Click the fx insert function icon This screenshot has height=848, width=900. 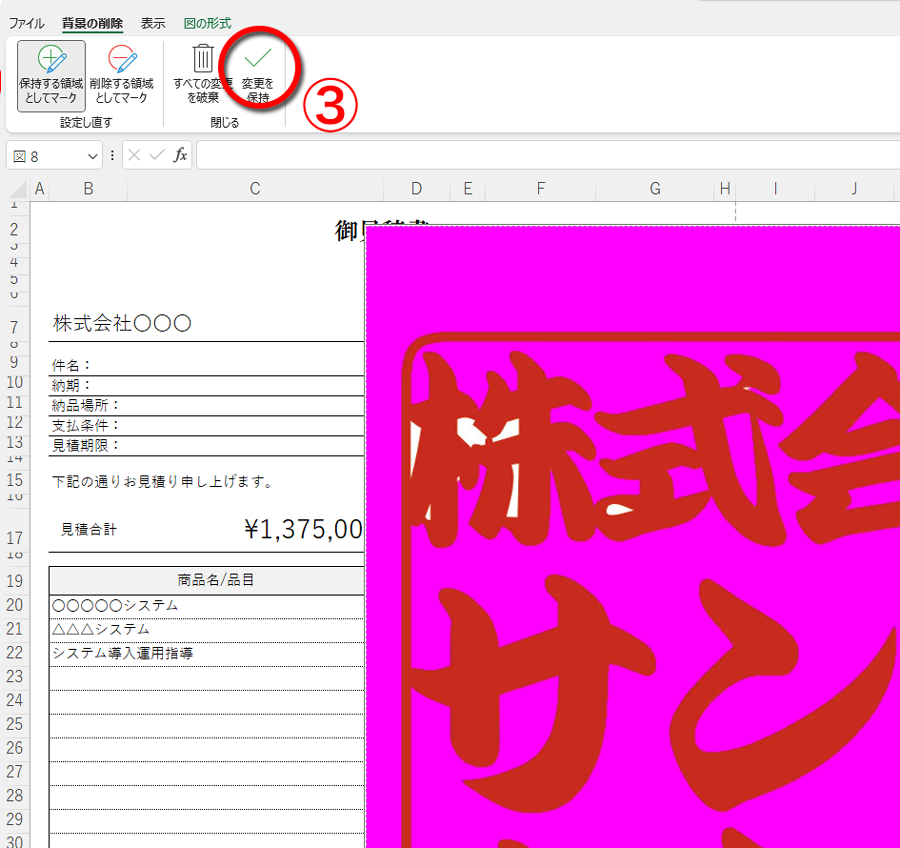click(181, 155)
